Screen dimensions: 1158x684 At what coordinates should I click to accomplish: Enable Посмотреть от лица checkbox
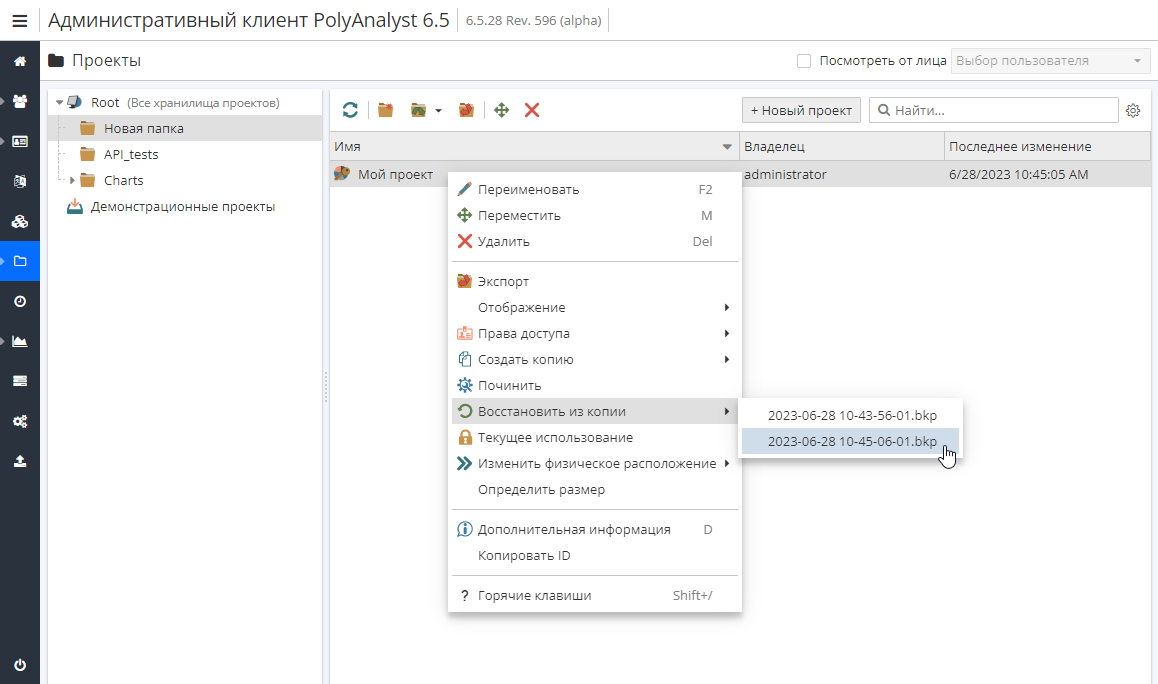804,61
